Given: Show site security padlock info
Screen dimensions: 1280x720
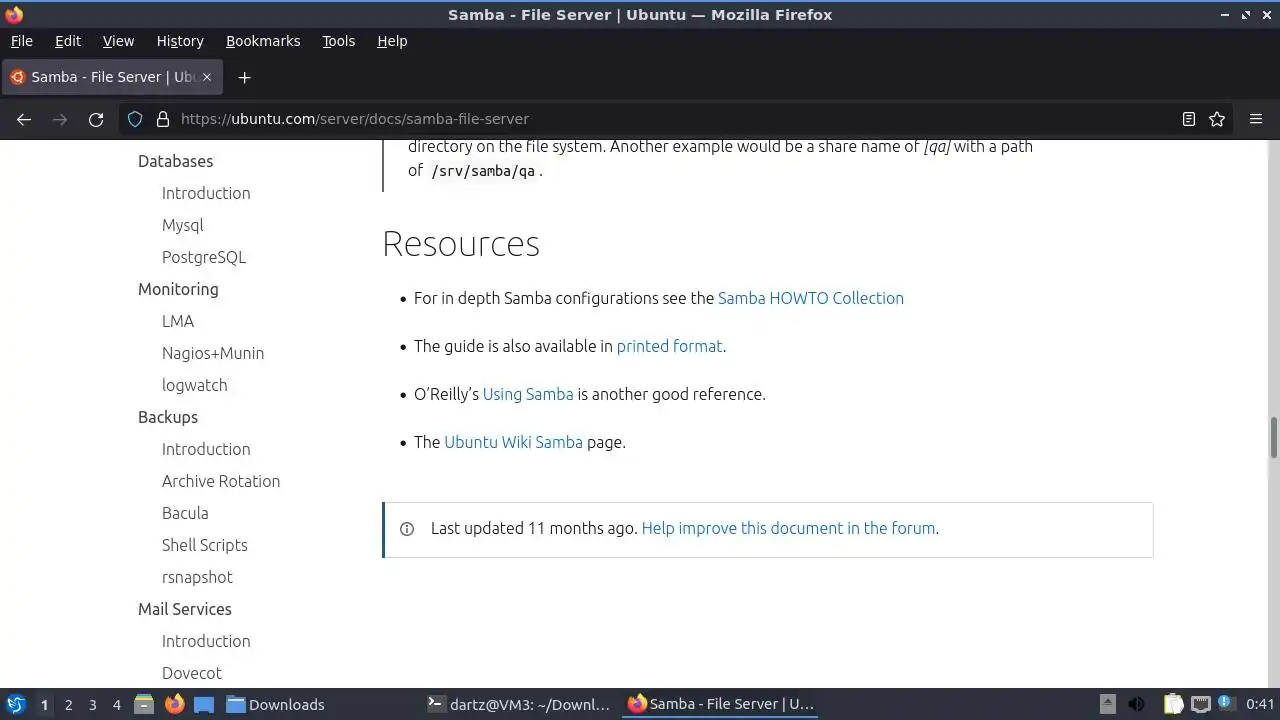Looking at the screenshot, I should (163, 119).
